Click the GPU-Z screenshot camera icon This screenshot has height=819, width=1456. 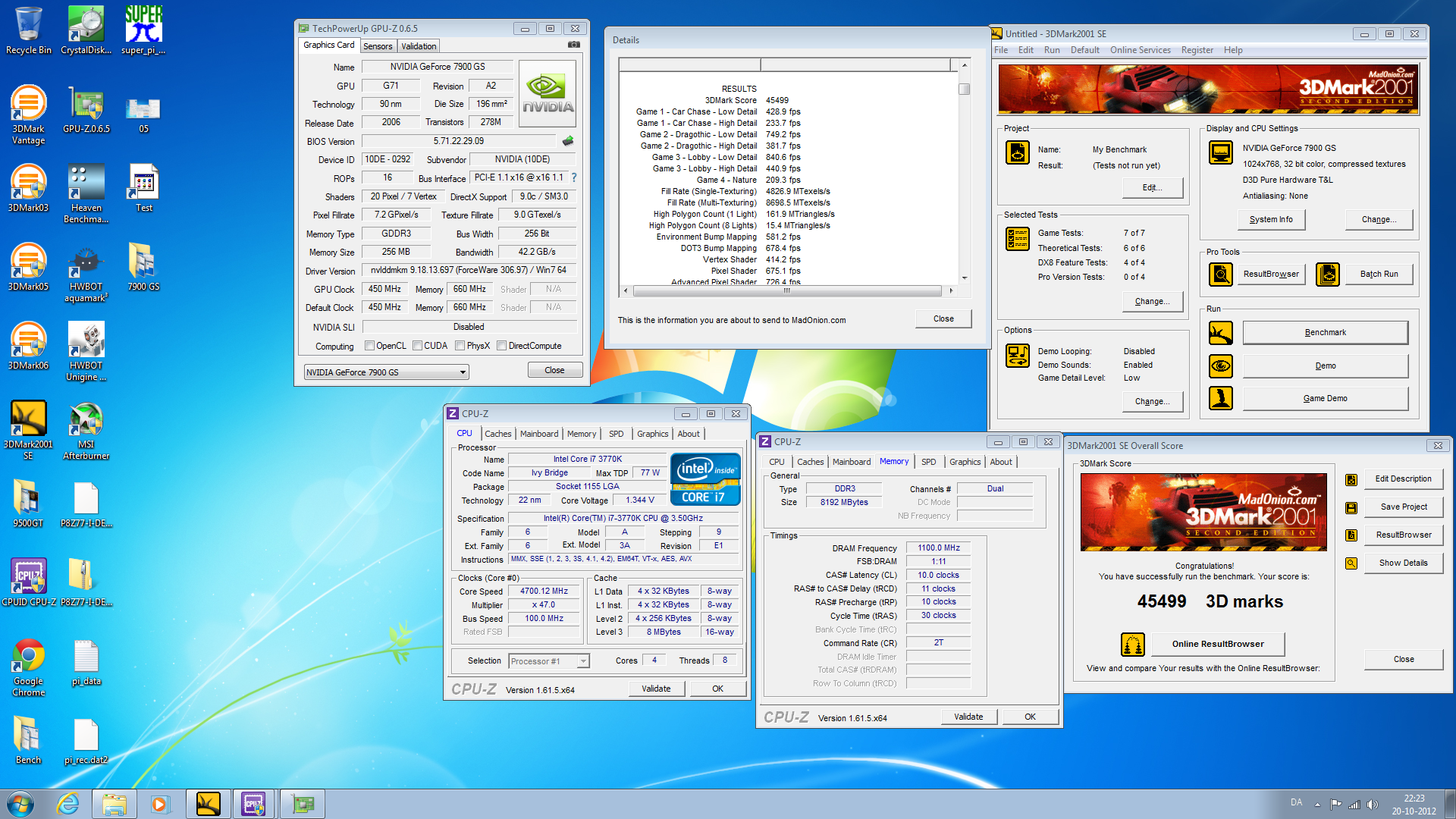(574, 45)
